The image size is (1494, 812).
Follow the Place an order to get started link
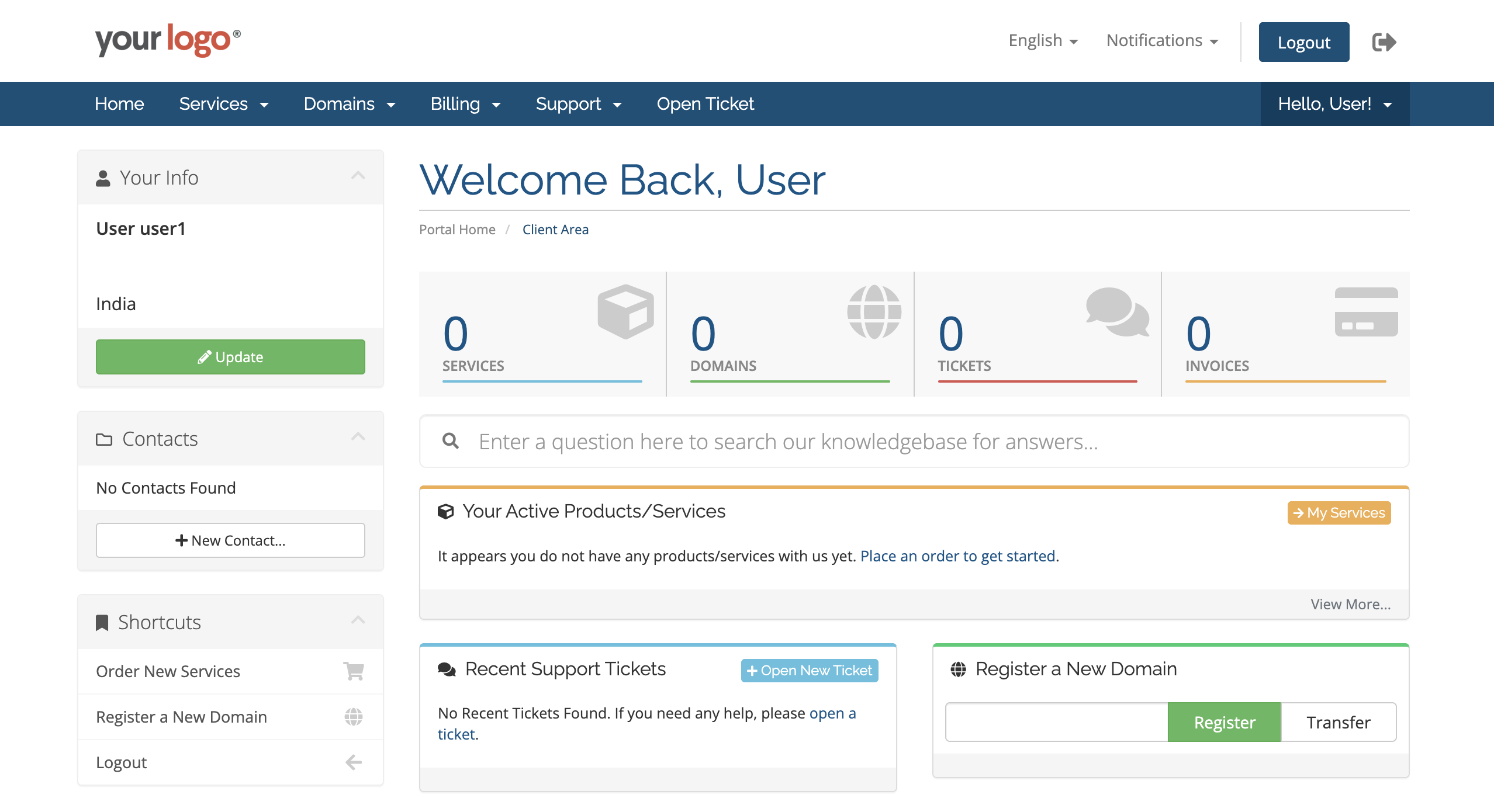pos(957,556)
